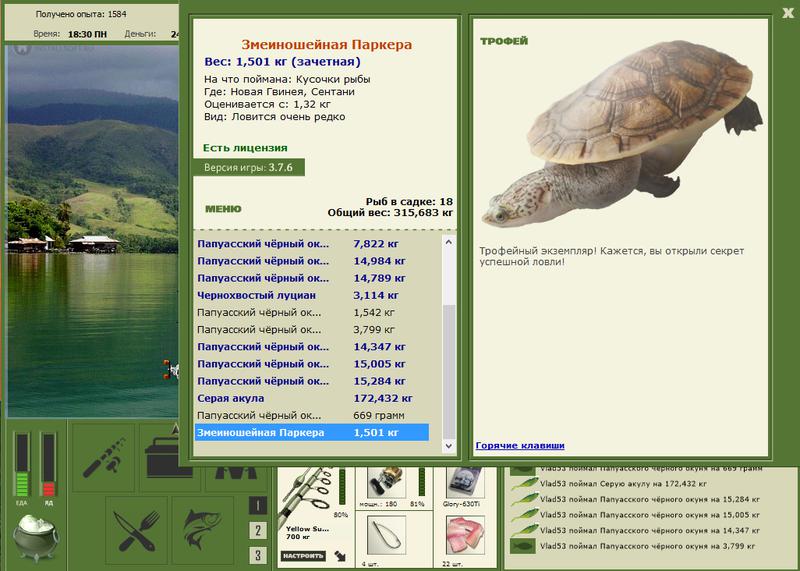Open the МЕНЮ keepnet menu
The height and width of the screenshot is (571, 800).
(223, 209)
